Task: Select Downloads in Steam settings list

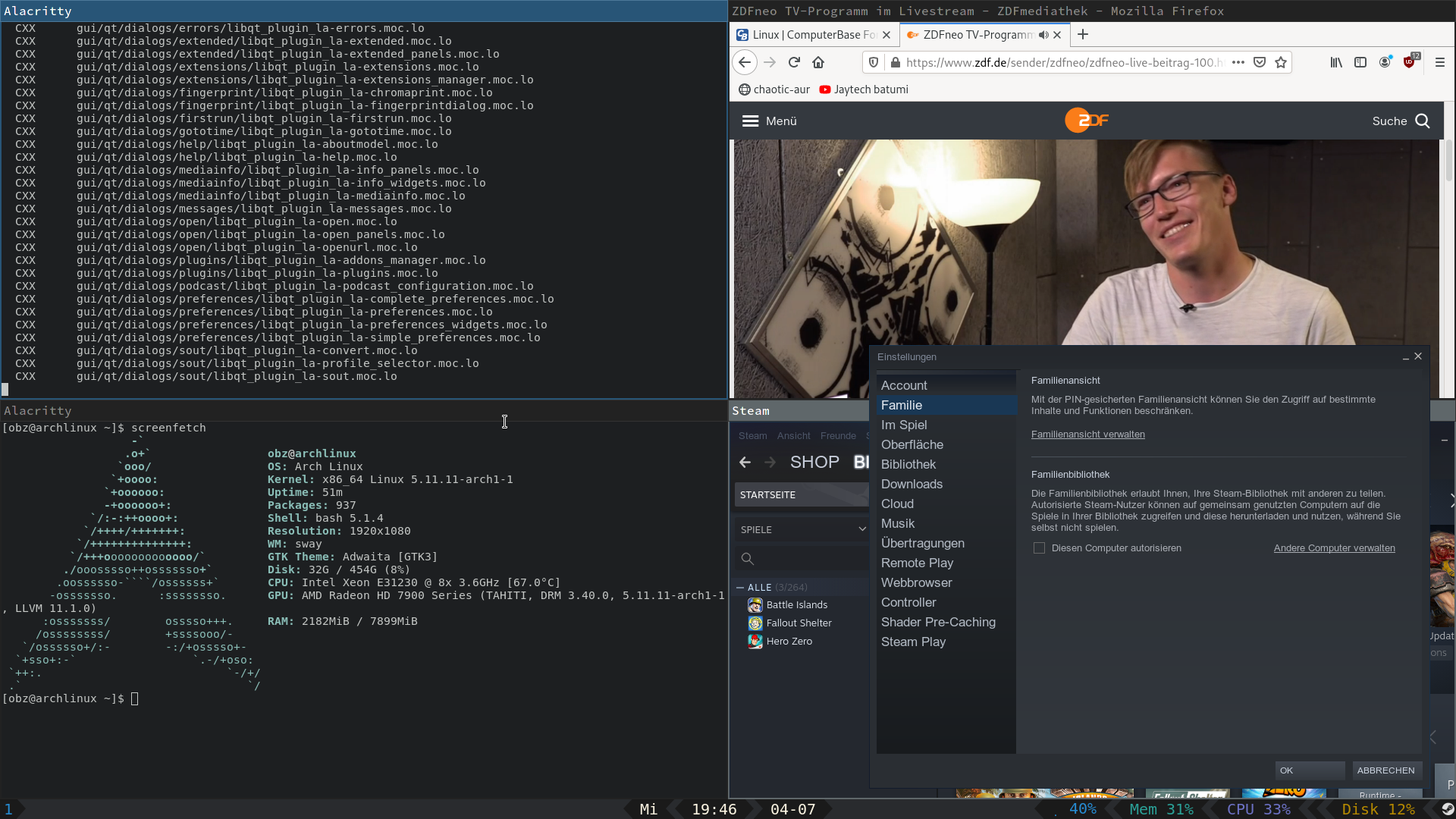Action: 912,484
